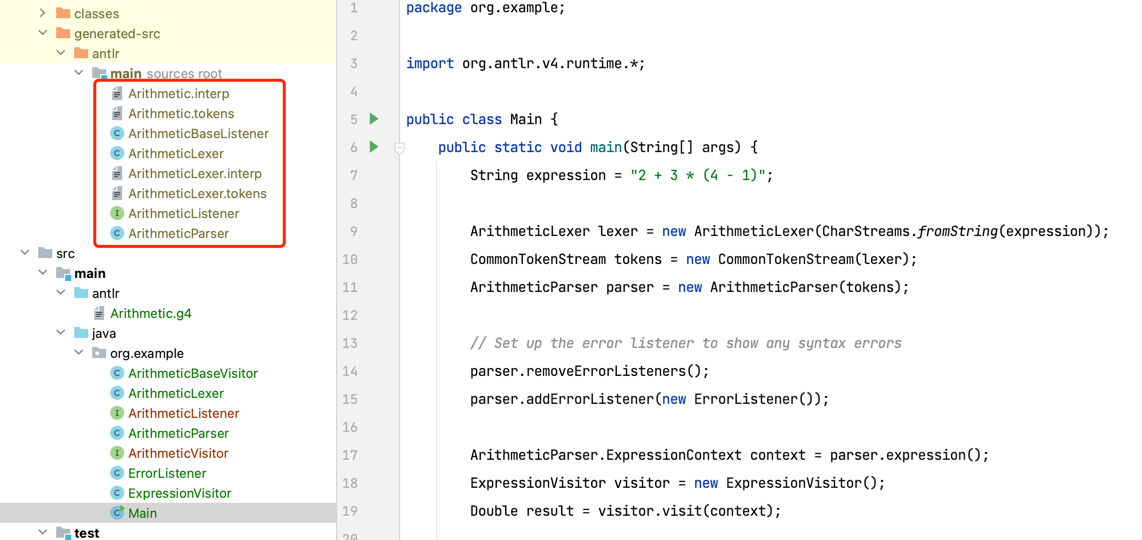
Task: Click the Arithmetic.interp file icon
Action: pos(117,93)
